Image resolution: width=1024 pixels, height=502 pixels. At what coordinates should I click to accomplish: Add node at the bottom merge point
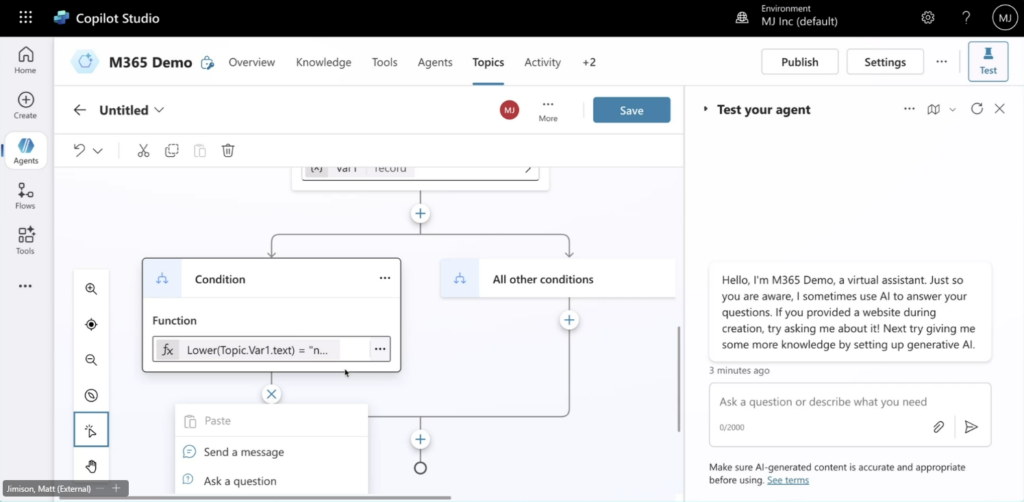click(421, 439)
